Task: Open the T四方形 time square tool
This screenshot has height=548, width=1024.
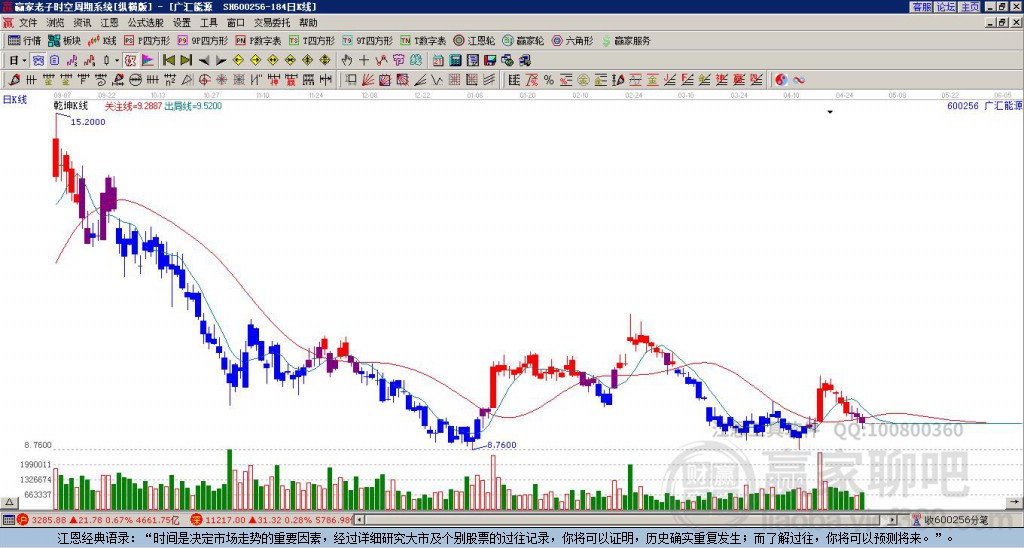Action: (x=312, y=40)
